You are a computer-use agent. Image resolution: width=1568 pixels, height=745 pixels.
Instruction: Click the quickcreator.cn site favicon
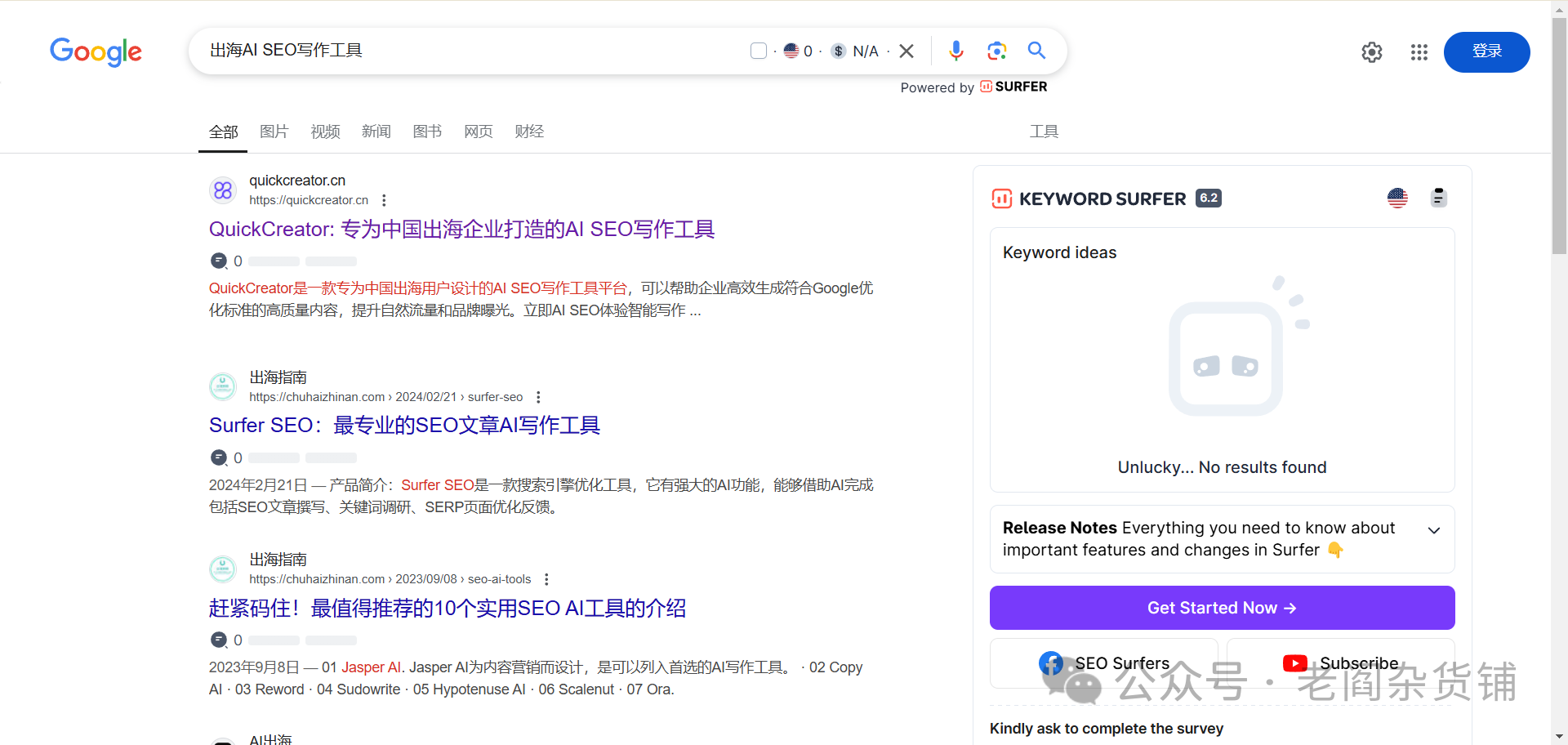pos(223,190)
